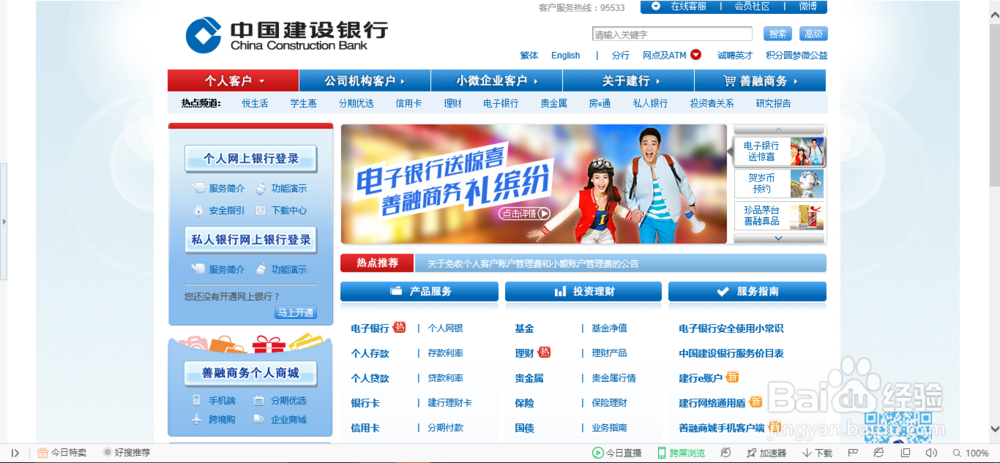Focus the keyword search input field

coord(672,34)
